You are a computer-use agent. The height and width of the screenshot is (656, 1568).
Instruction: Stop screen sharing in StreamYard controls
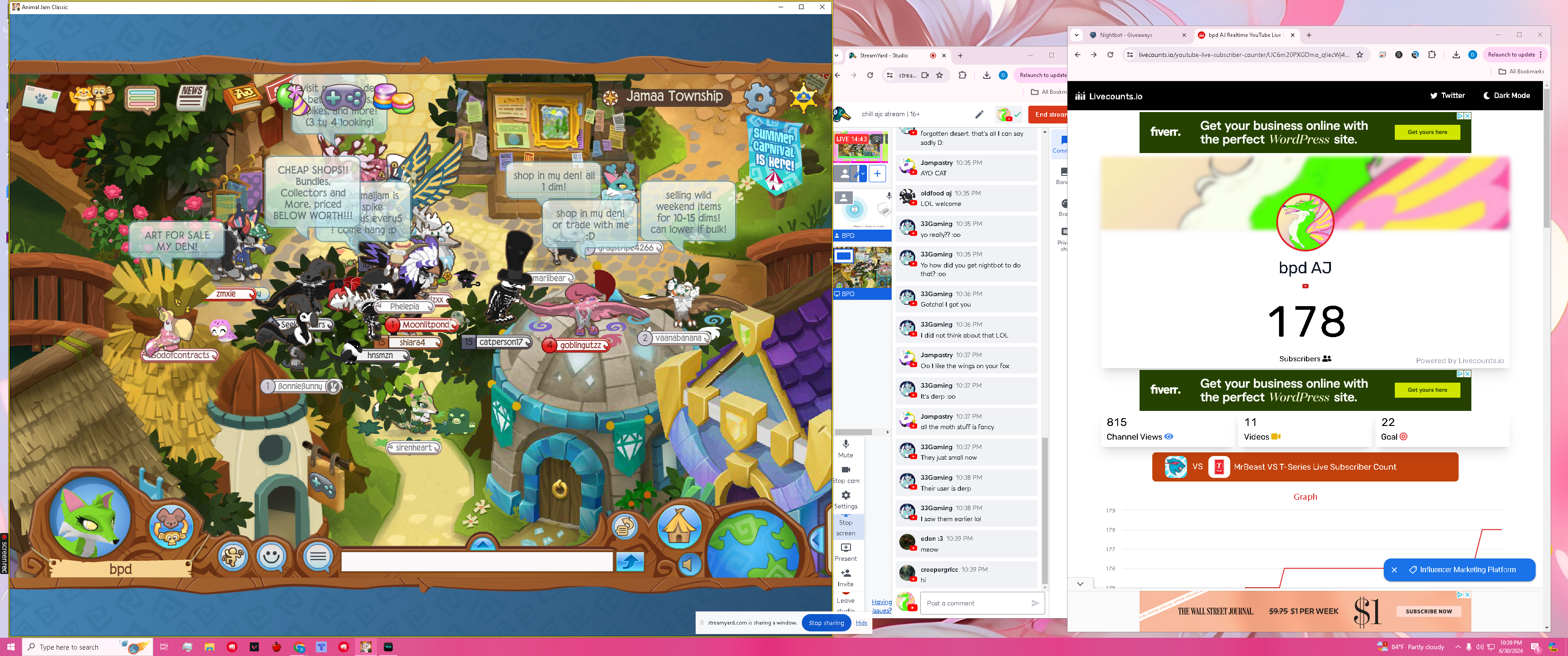tap(846, 527)
